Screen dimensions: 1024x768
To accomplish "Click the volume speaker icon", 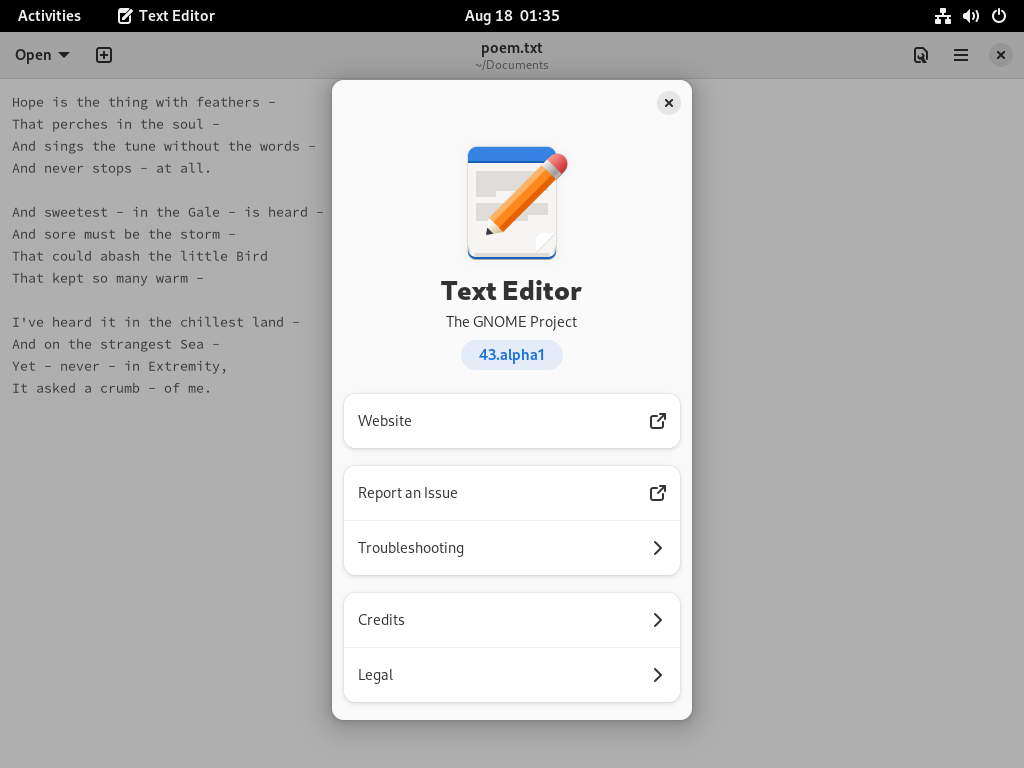I will (970, 16).
